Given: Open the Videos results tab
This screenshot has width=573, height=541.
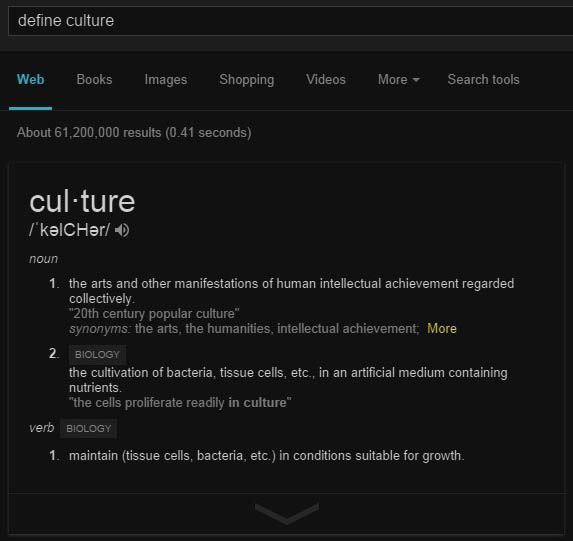Looking at the screenshot, I should click(326, 80).
